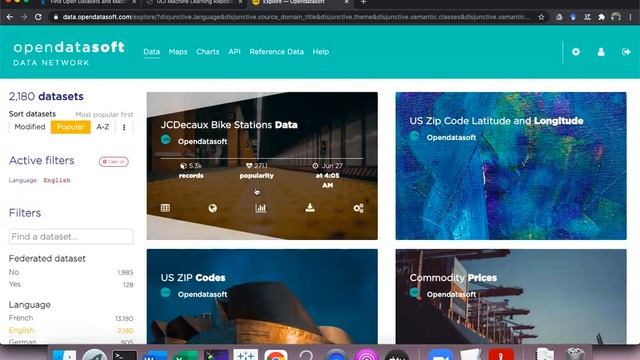The width and height of the screenshot is (640, 360).
Task: Click opendatasoft Data Network logo
Action: (69, 53)
